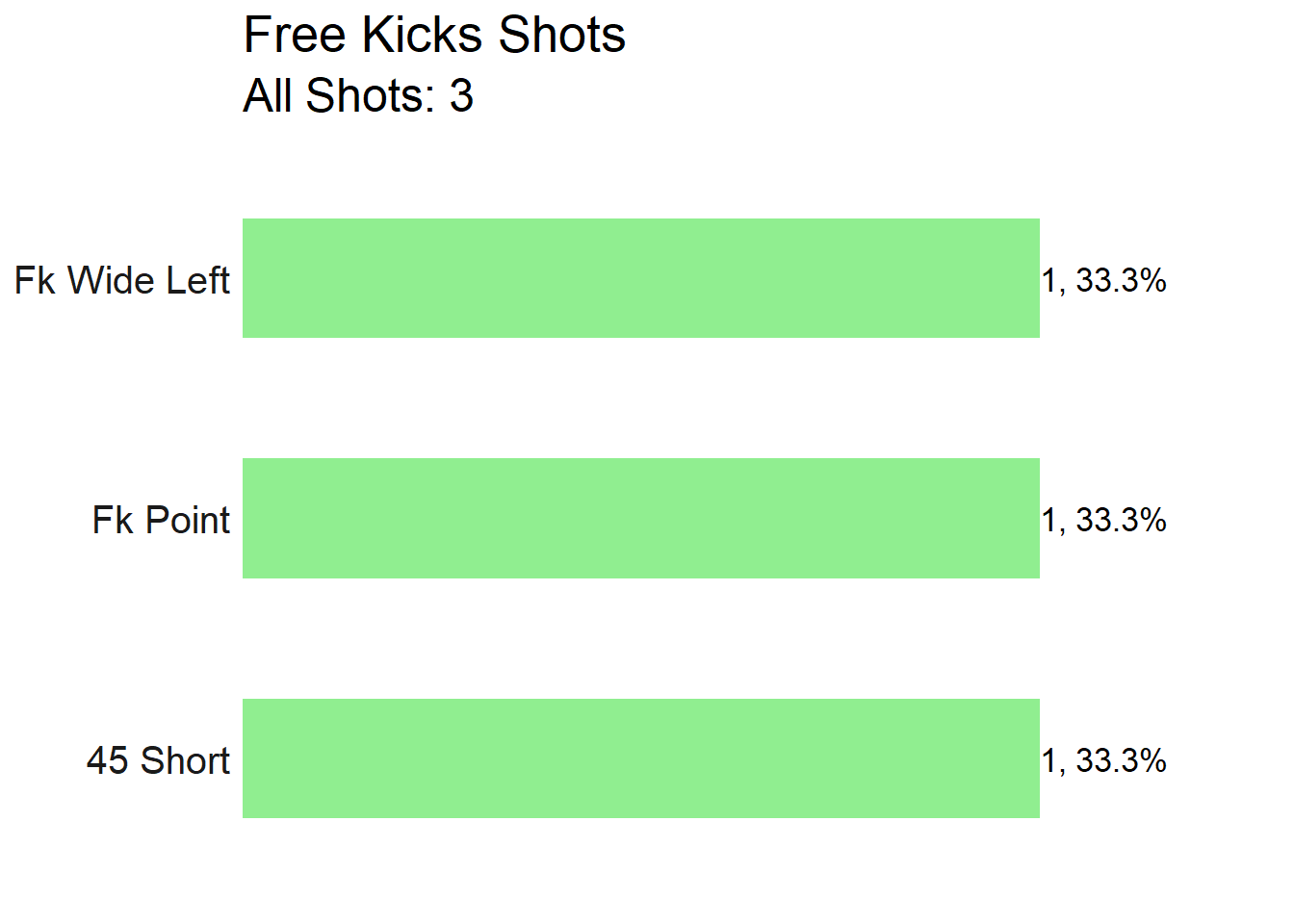
Task: Click the Free Kicks Shots chart title
Action: tap(434, 36)
